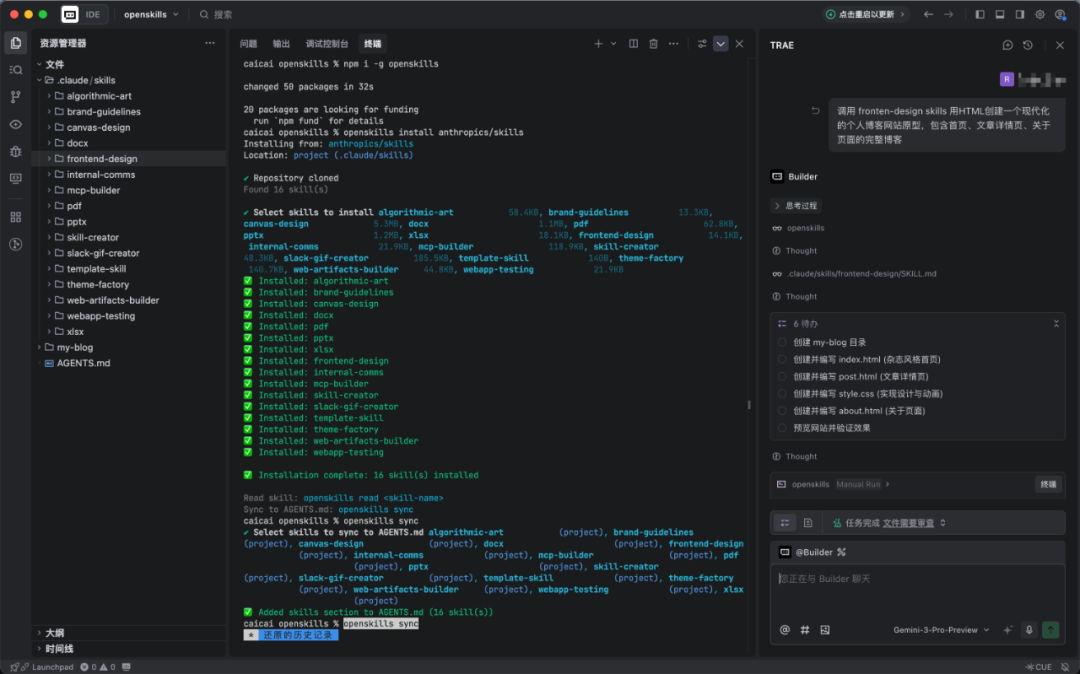Navigate forward with right arrow in title bar
Image resolution: width=1080 pixels, height=674 pixels.
(x=948, y=14)
